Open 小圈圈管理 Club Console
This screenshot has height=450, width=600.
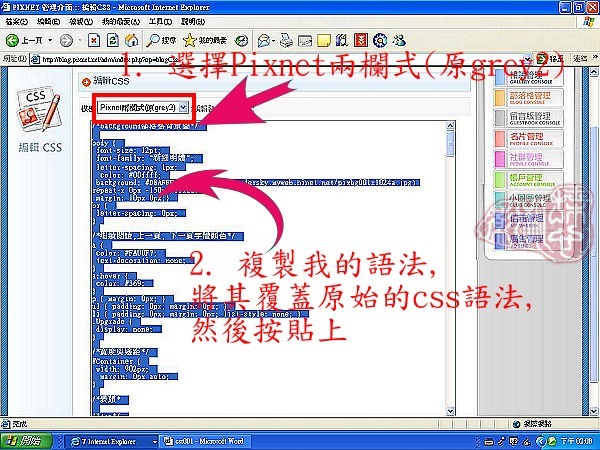pos(528,200)
